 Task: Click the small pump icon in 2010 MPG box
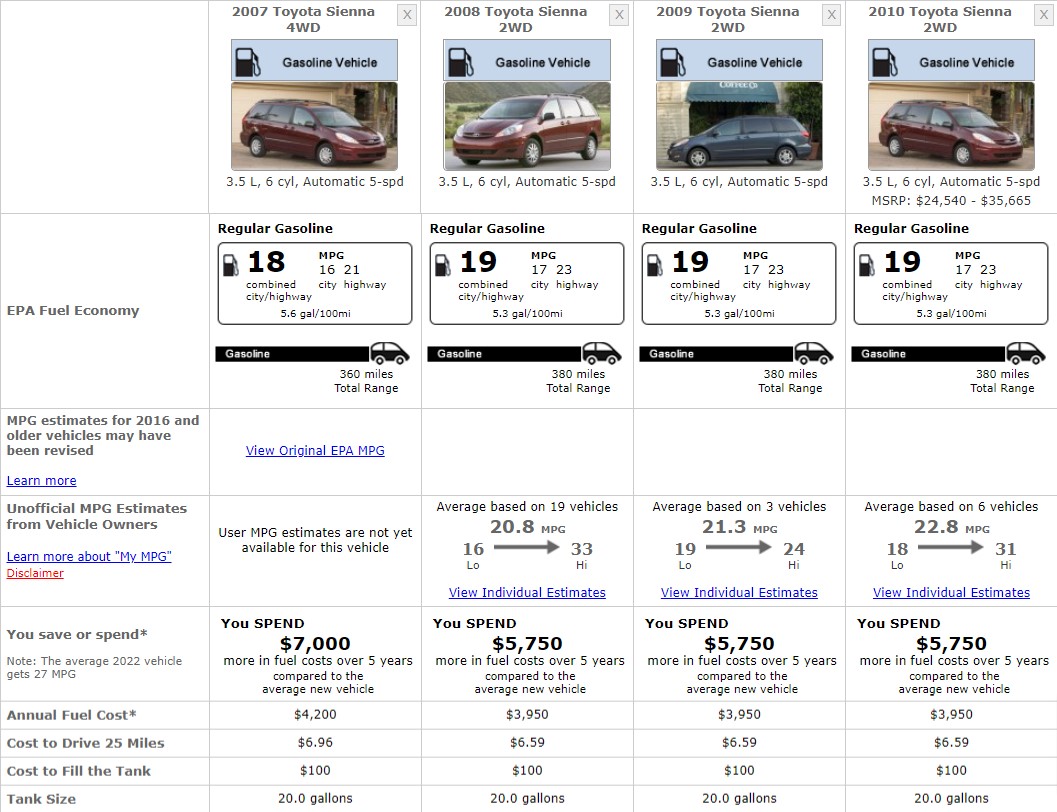867,266
